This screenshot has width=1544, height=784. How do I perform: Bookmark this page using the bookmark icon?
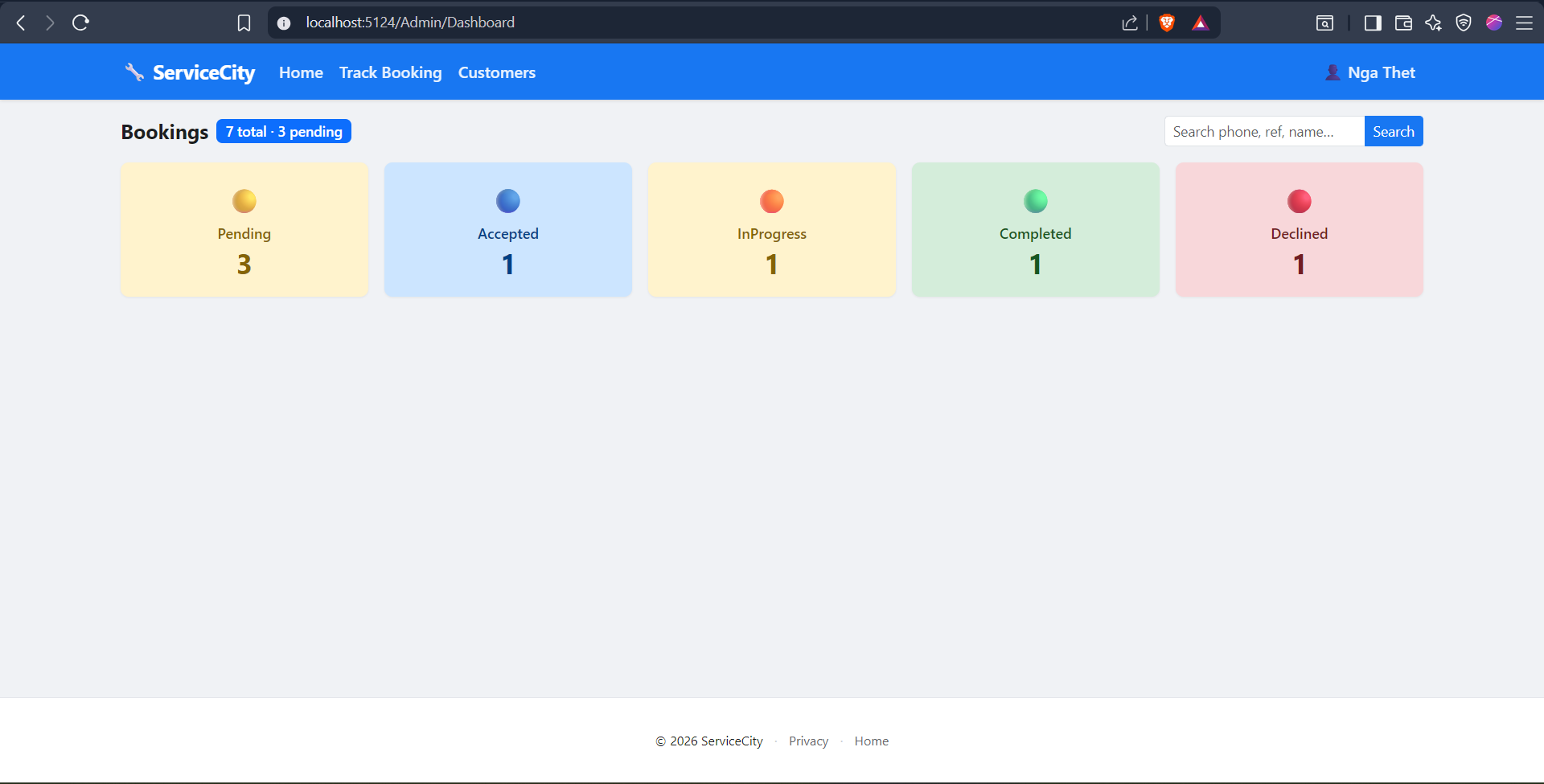[x=244, y=23]
